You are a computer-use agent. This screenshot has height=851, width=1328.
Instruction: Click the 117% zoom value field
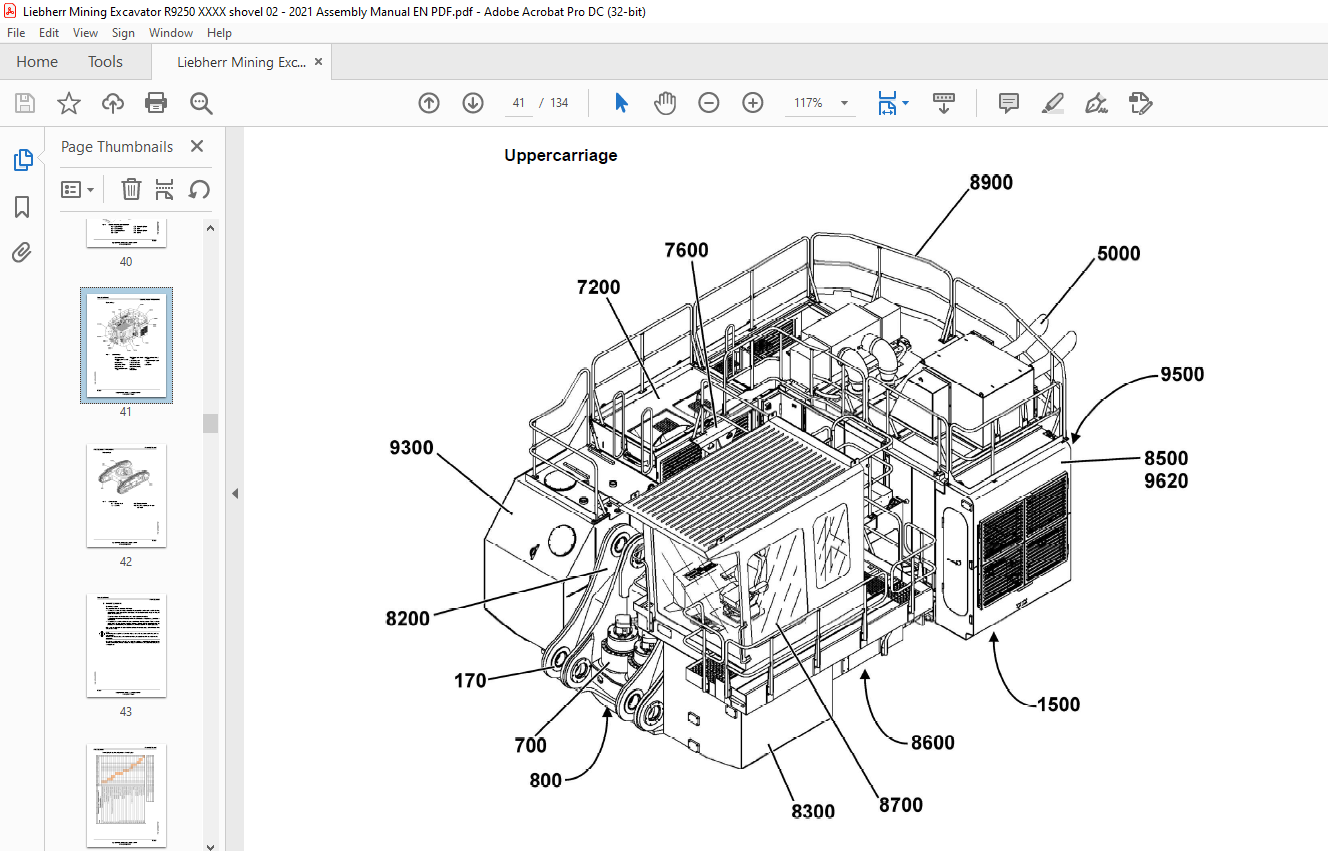(808, 103)
